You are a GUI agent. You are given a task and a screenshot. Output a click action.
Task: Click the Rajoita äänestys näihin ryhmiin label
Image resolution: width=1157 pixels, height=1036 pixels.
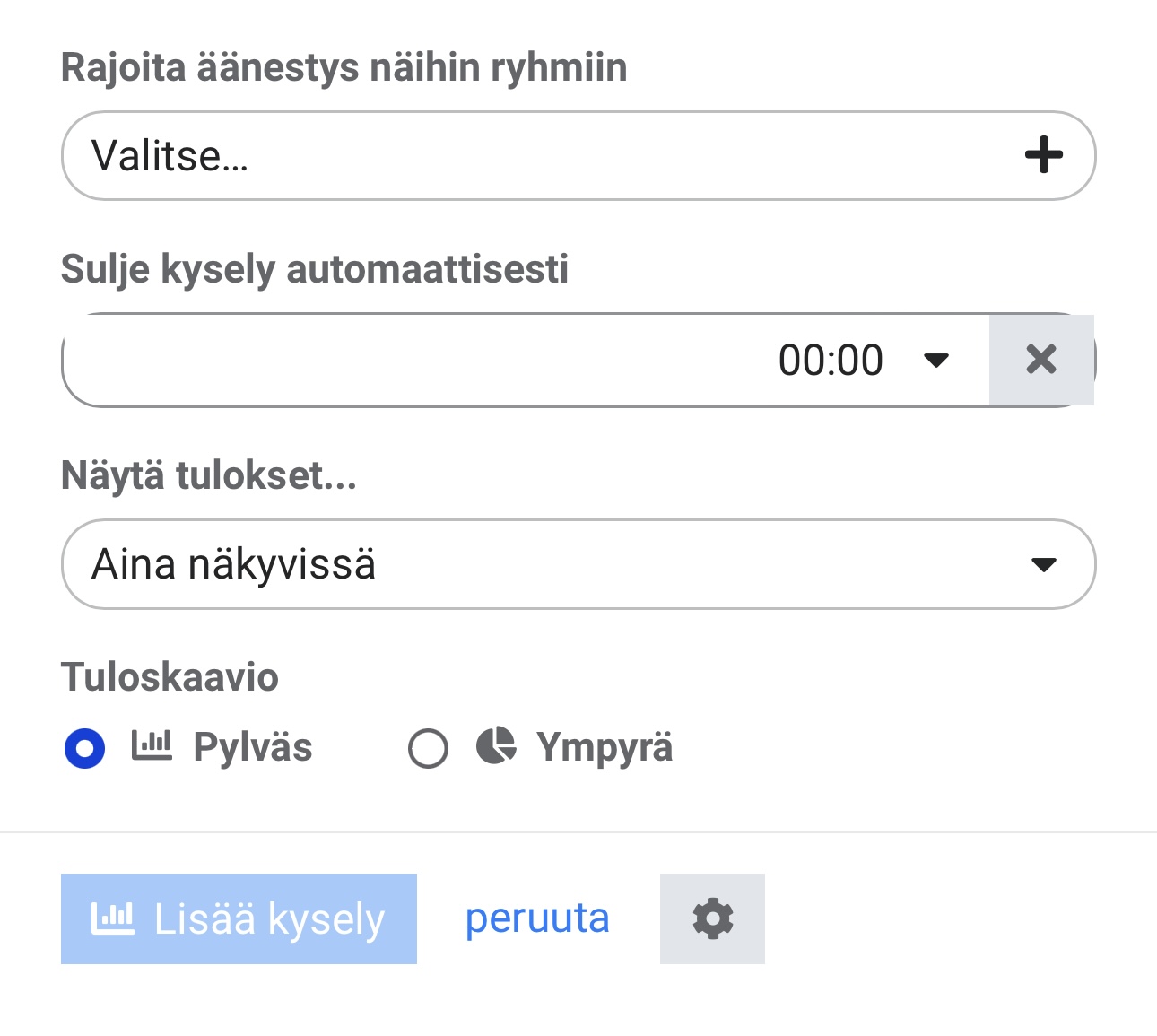(x=344, y=68)
